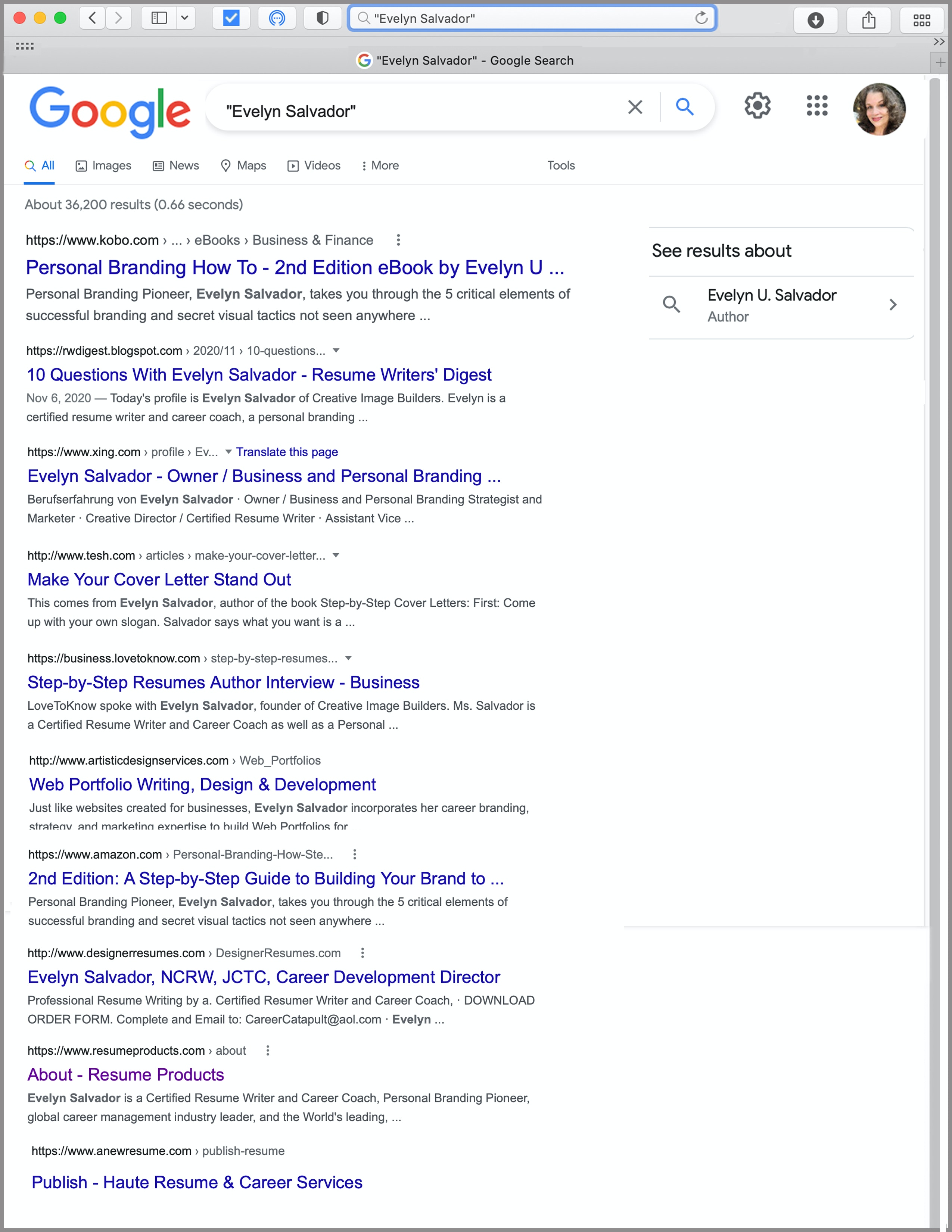
Task: Open Step-by-Step Resumes Author Interview link
Action: pos(224,682)
